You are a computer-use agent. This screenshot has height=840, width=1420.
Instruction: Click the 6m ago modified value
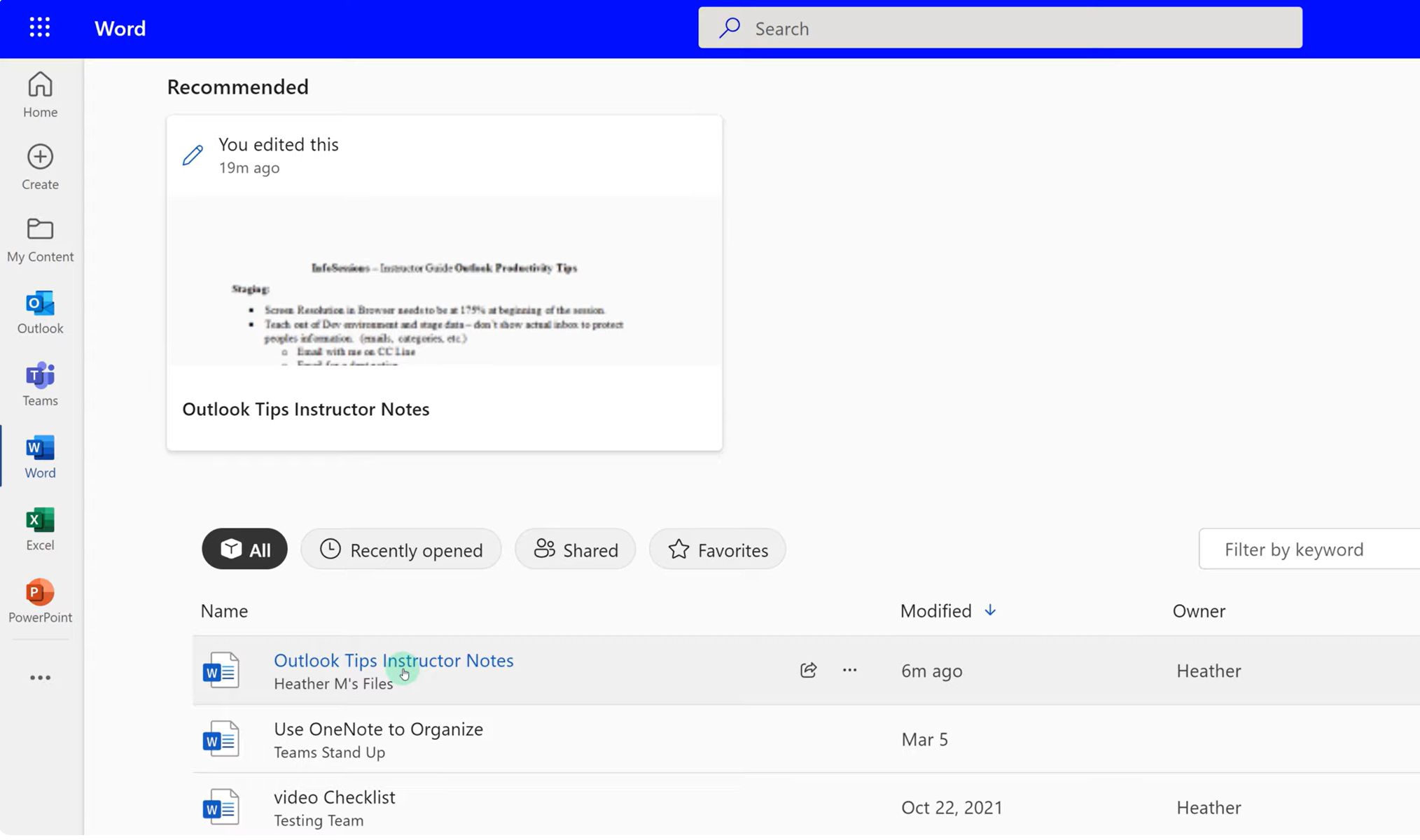[x=931, y=671]
